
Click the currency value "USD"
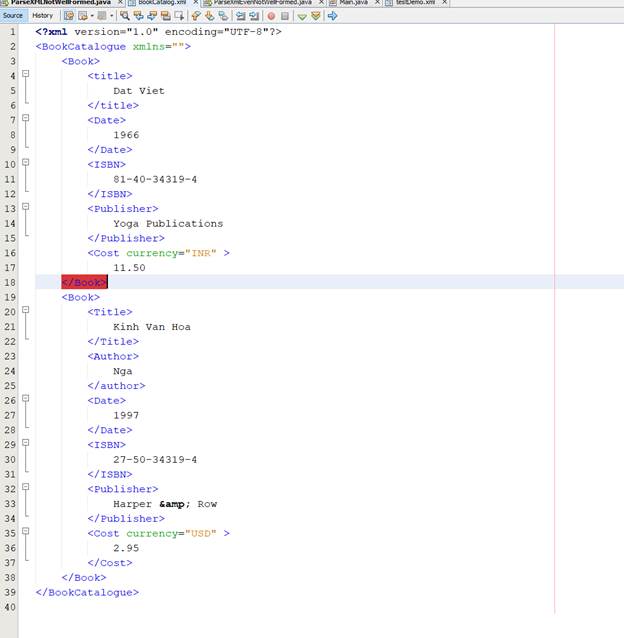[x=201, y=533]
